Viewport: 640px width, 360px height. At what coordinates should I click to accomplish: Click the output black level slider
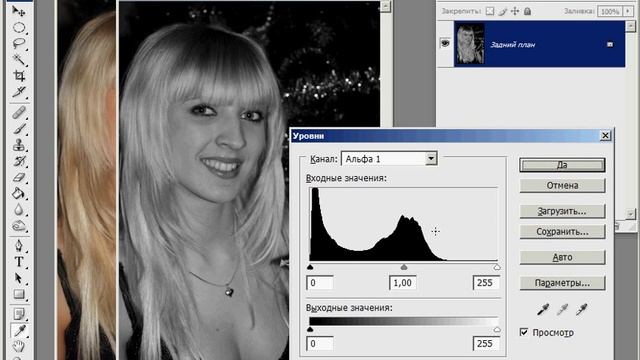(310, 329)
